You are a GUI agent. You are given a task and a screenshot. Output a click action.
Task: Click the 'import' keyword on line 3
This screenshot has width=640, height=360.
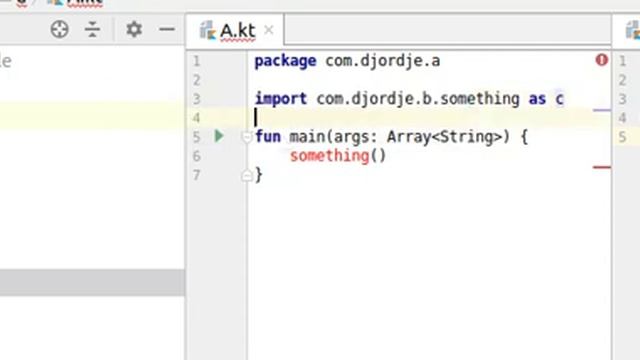pyautogui.click(x=281, y=99)
